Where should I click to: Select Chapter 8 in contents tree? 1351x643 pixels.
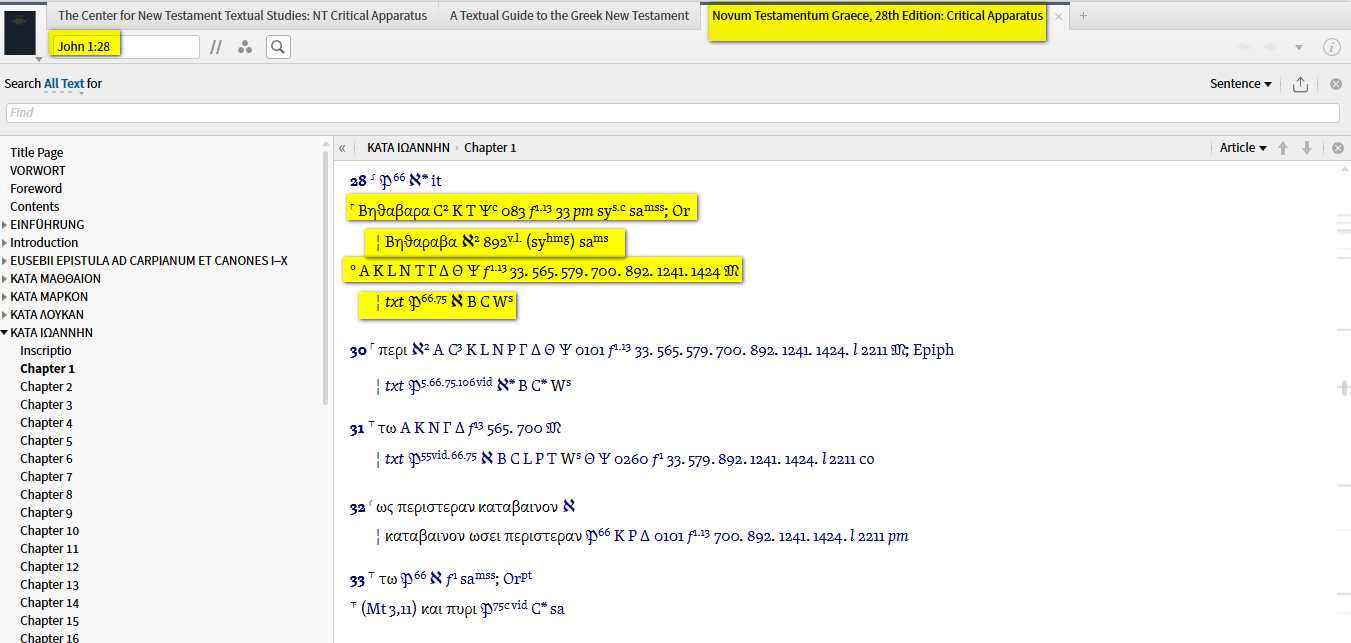click(46, 495)
